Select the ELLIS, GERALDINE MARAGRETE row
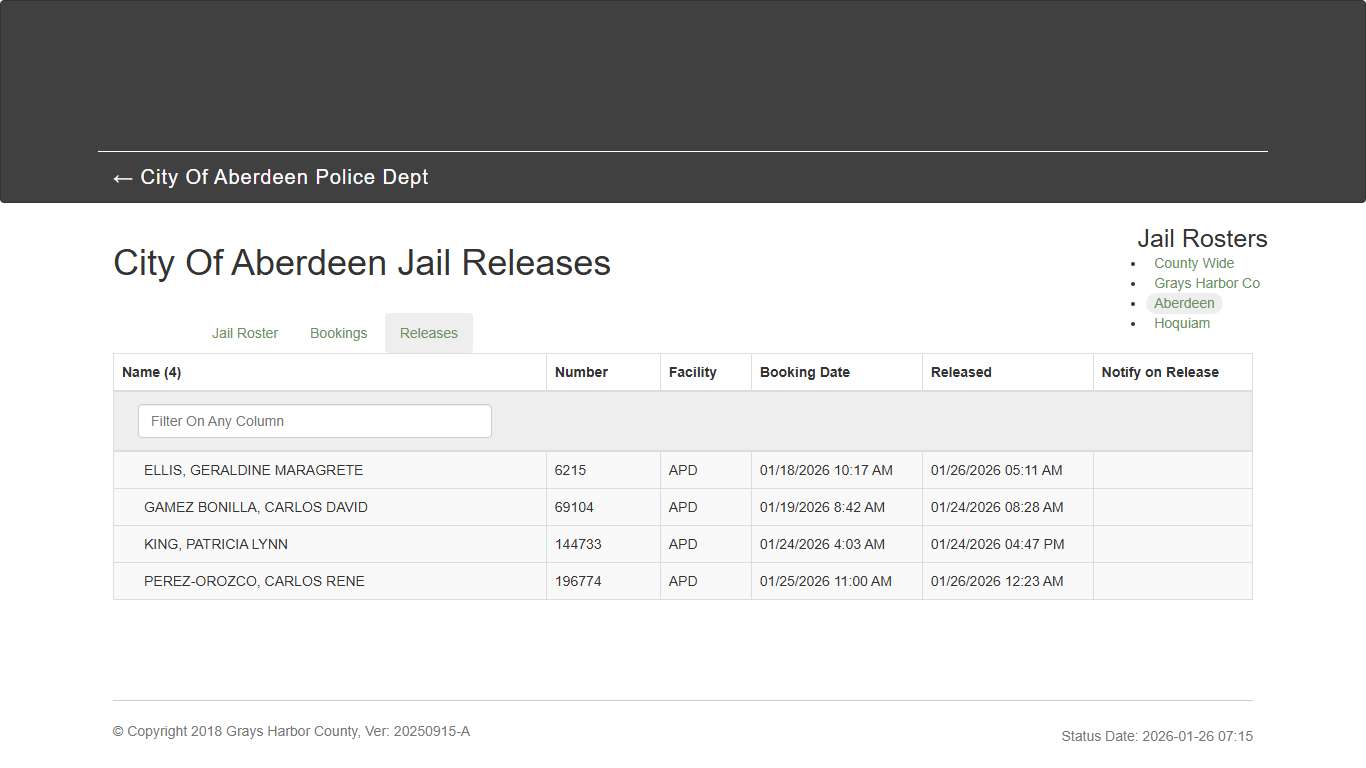1366x768 pixels. (x=254, y=470)
